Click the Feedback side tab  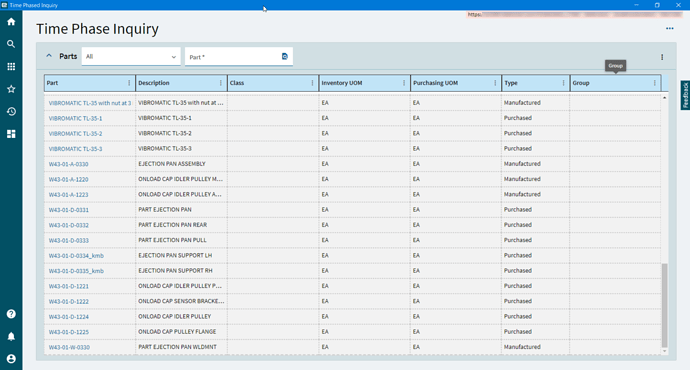coord(685,95)
